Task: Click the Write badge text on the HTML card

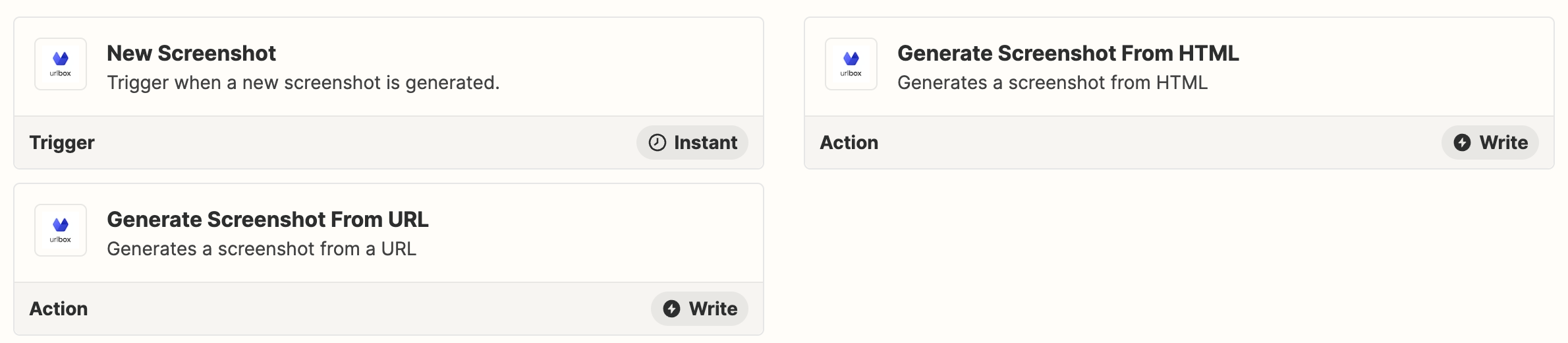Action: click(1503, 142)
